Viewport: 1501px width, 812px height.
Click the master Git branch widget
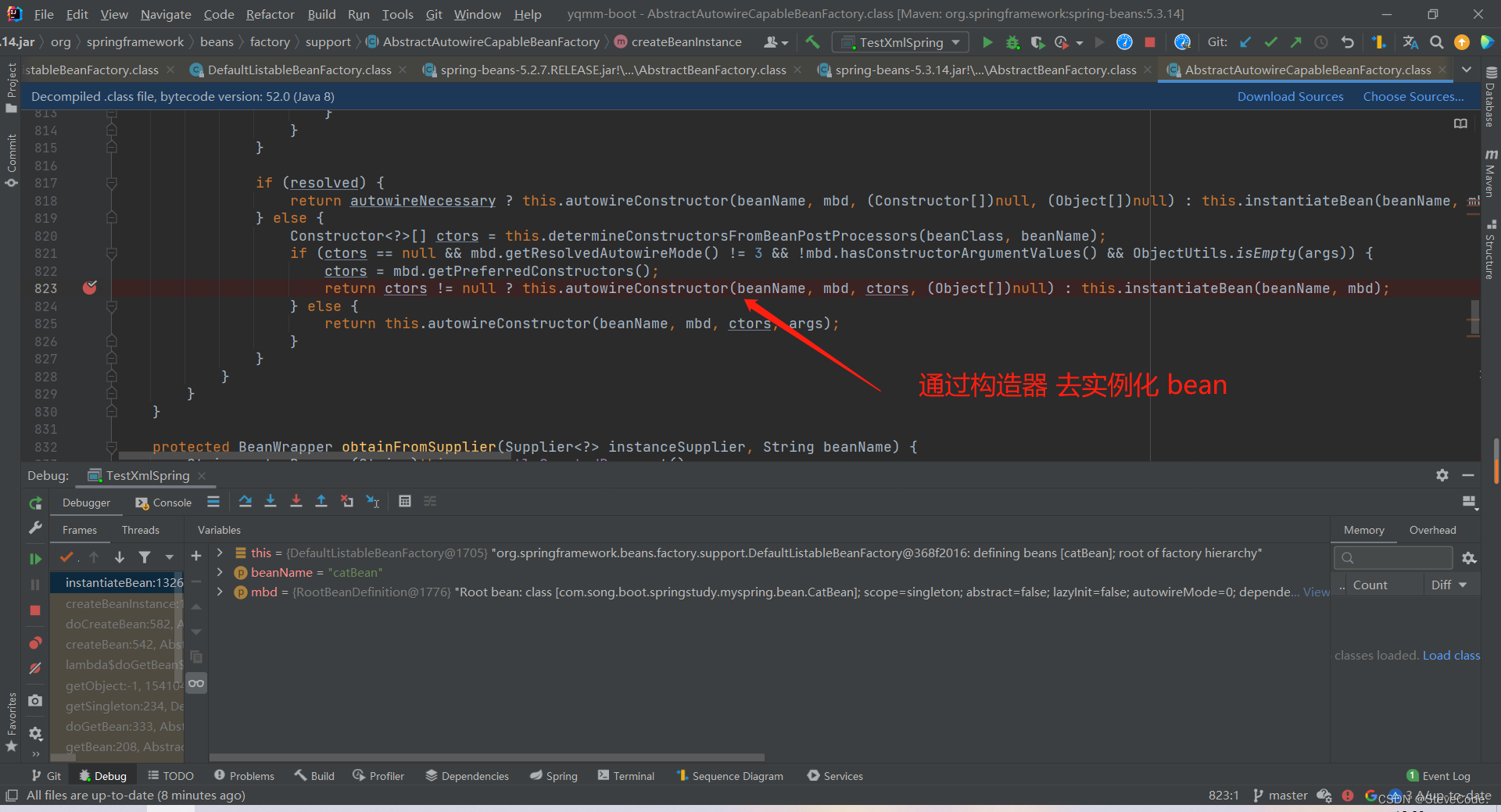point(1281,795)
